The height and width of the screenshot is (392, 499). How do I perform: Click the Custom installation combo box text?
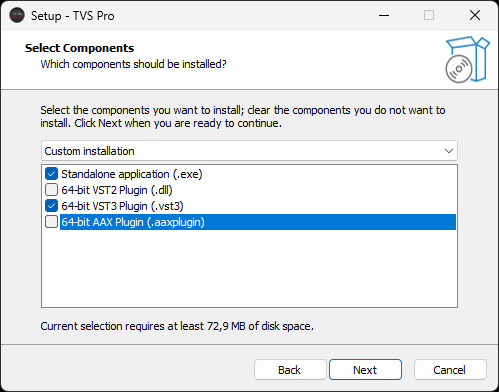click(89, 151)
